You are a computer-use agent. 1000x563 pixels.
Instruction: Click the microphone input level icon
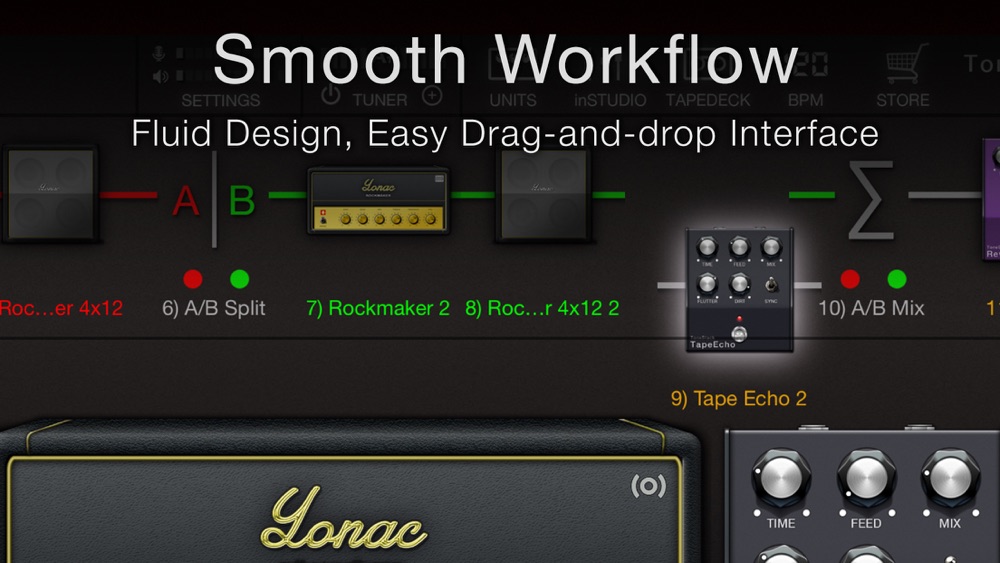coord(159,54)
